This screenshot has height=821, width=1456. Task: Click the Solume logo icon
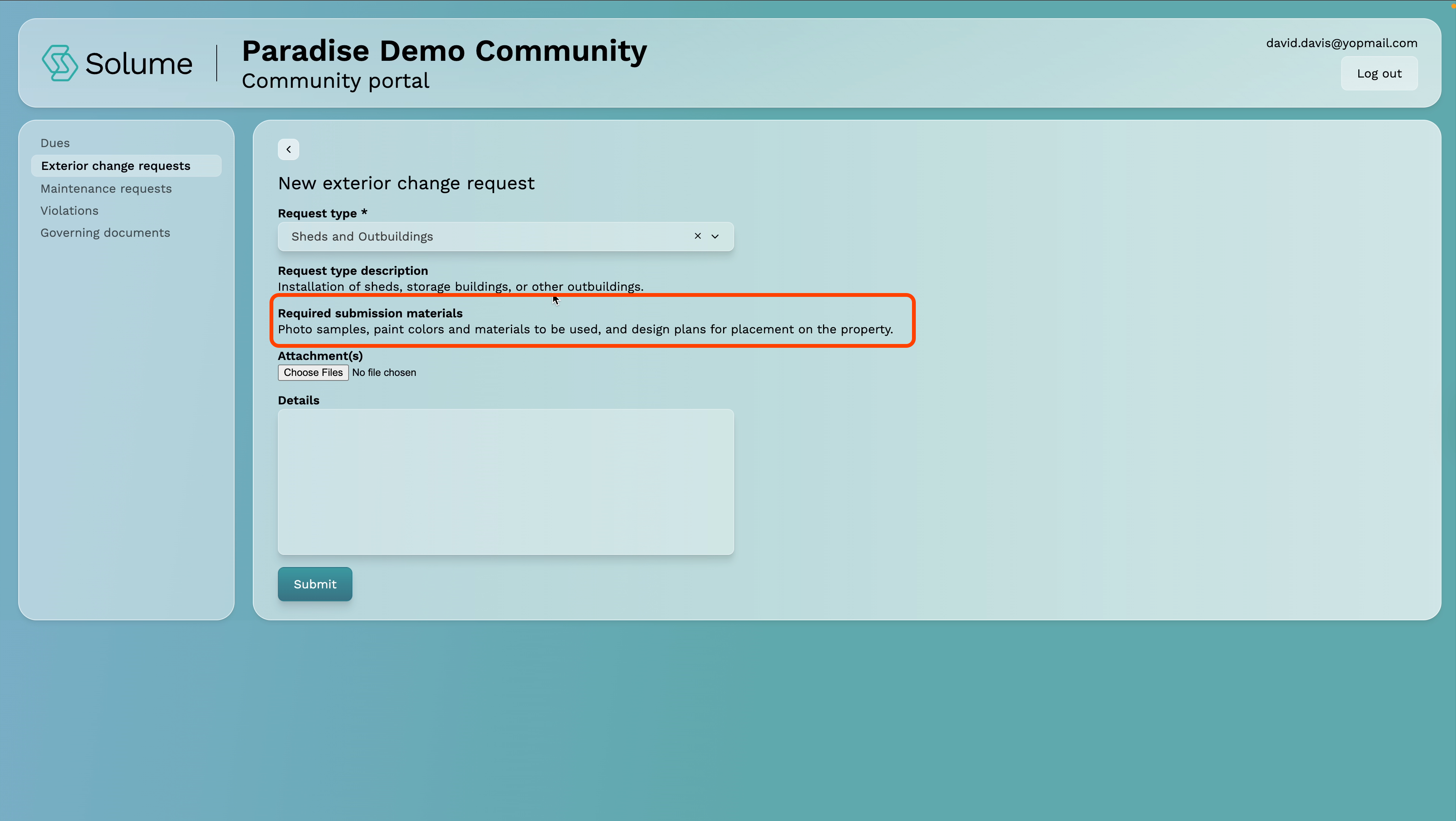click(x=60, y=63)
